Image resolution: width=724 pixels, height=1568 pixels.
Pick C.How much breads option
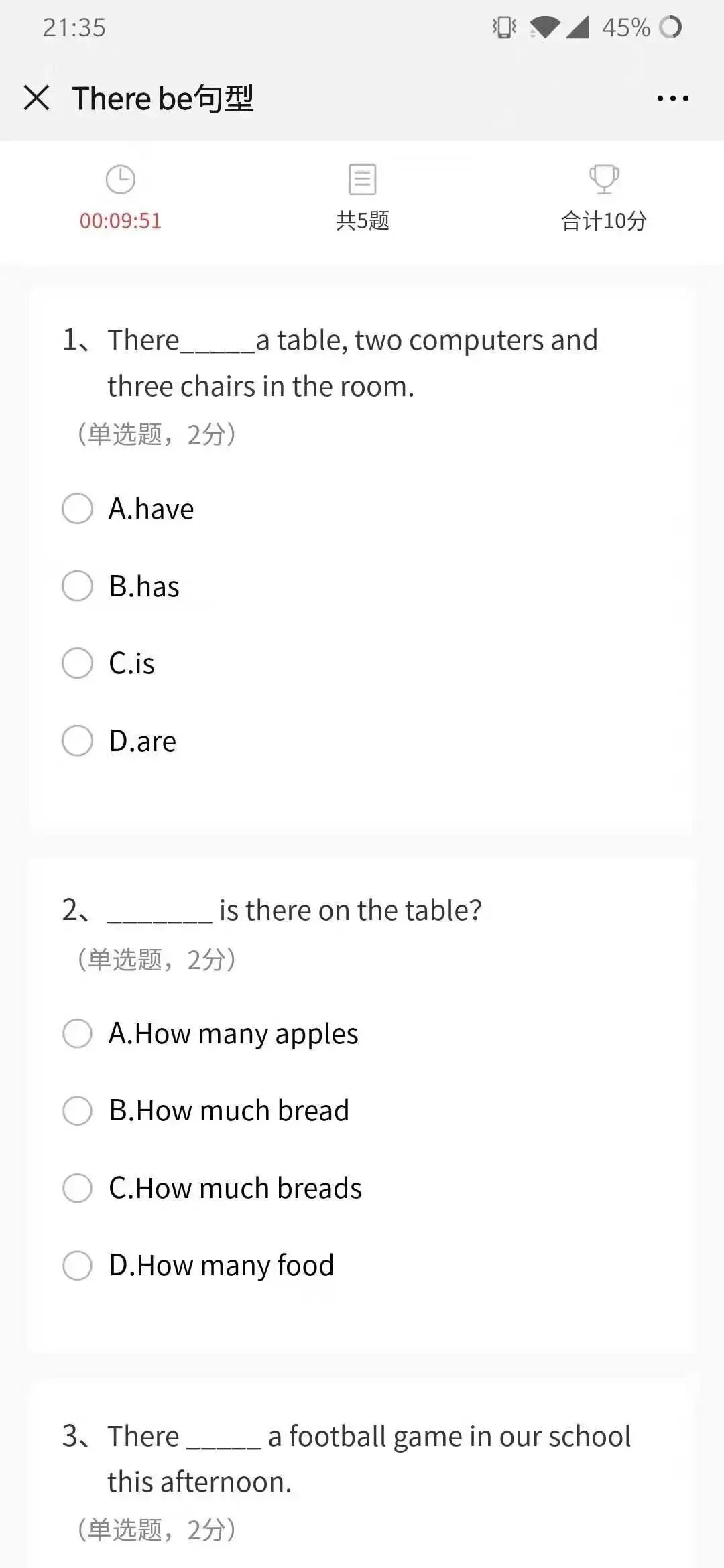click(x=78, y=1188)
